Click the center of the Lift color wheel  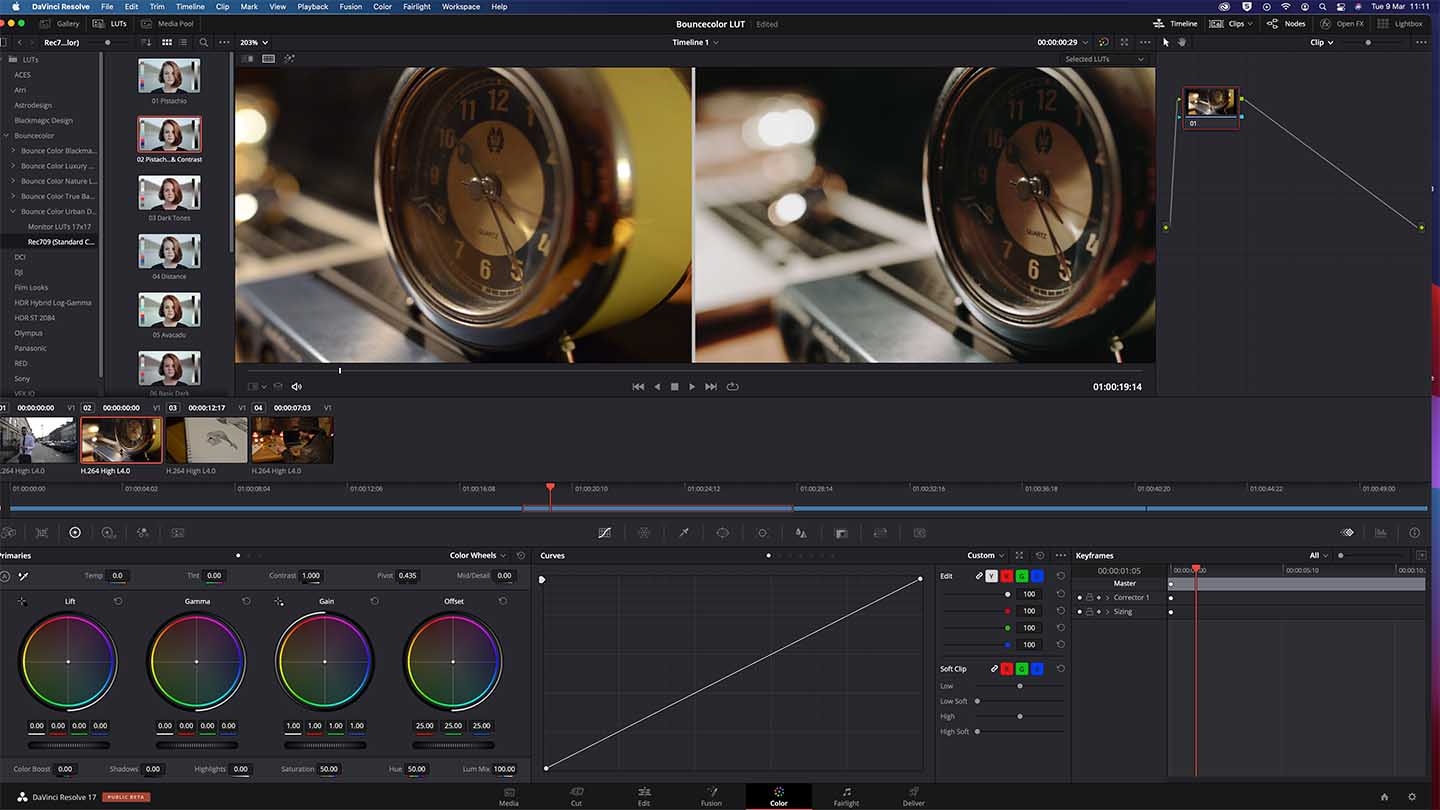coord(68,661)
